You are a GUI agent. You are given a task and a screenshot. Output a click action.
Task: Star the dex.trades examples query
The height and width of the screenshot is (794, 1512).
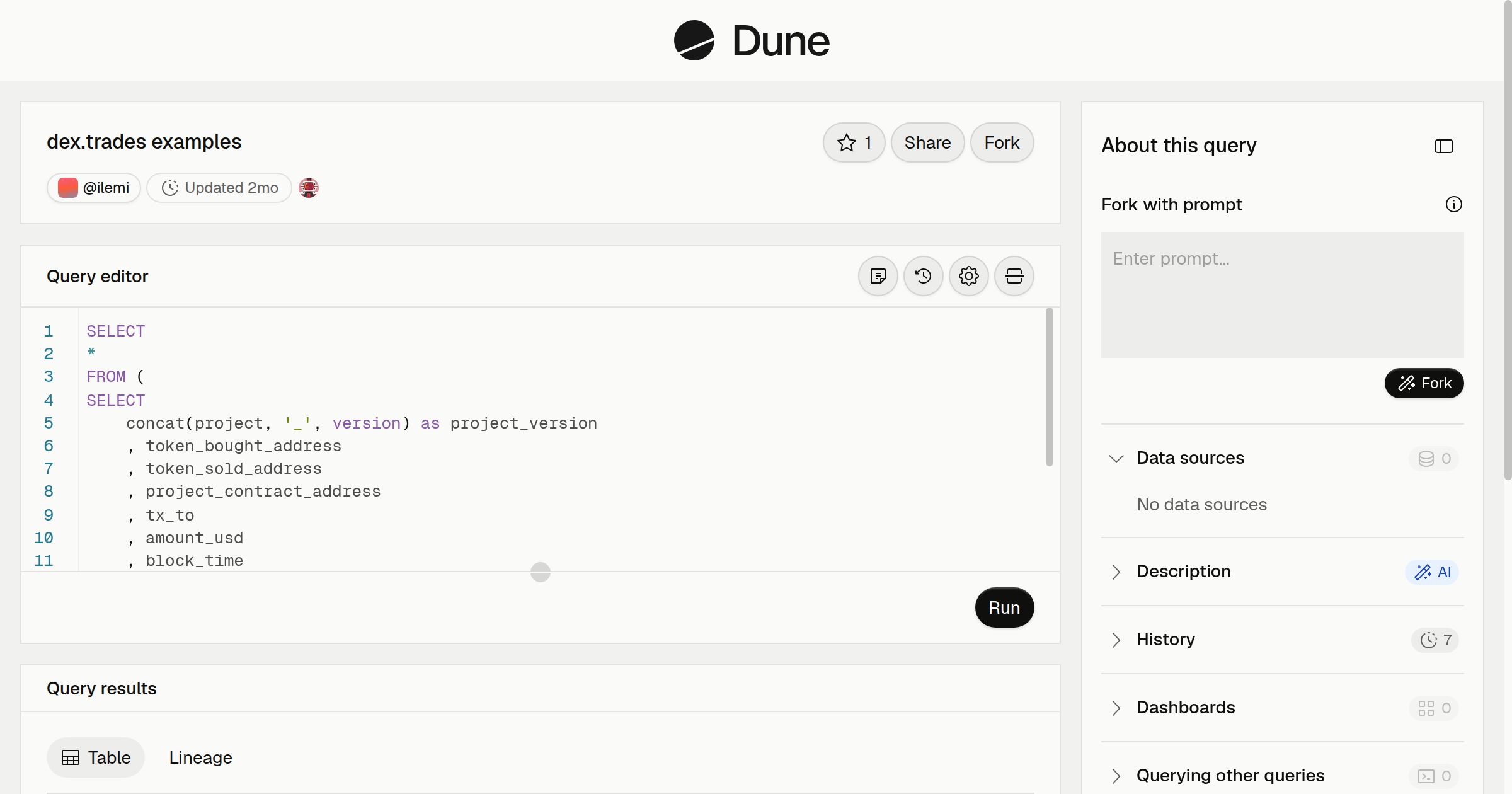(x=854, y=142)
